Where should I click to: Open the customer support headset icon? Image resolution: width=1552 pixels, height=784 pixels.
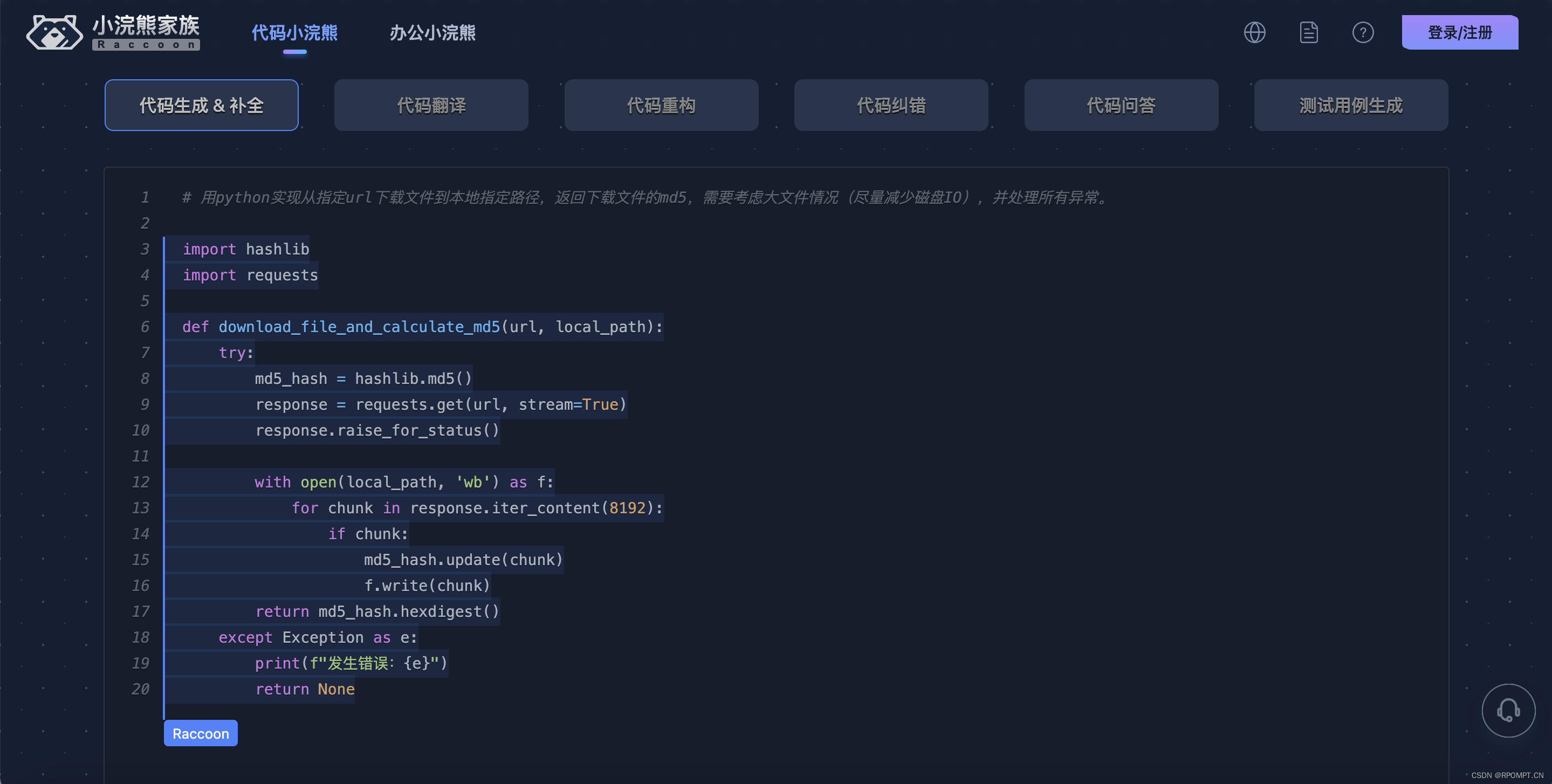[1508, 710]
